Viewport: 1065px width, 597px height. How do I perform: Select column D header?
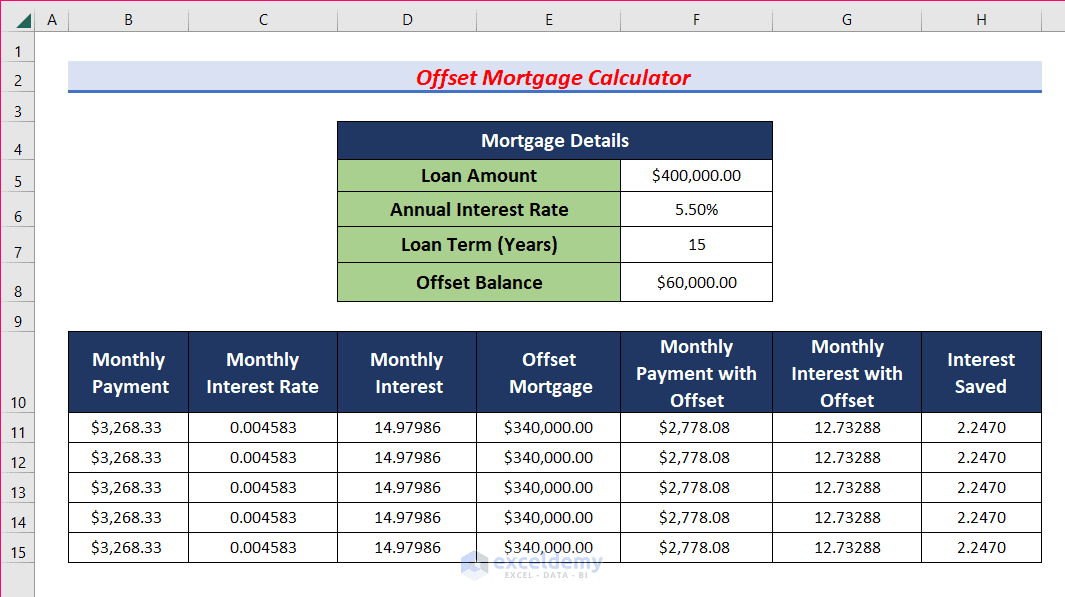[x=407, y=20]
